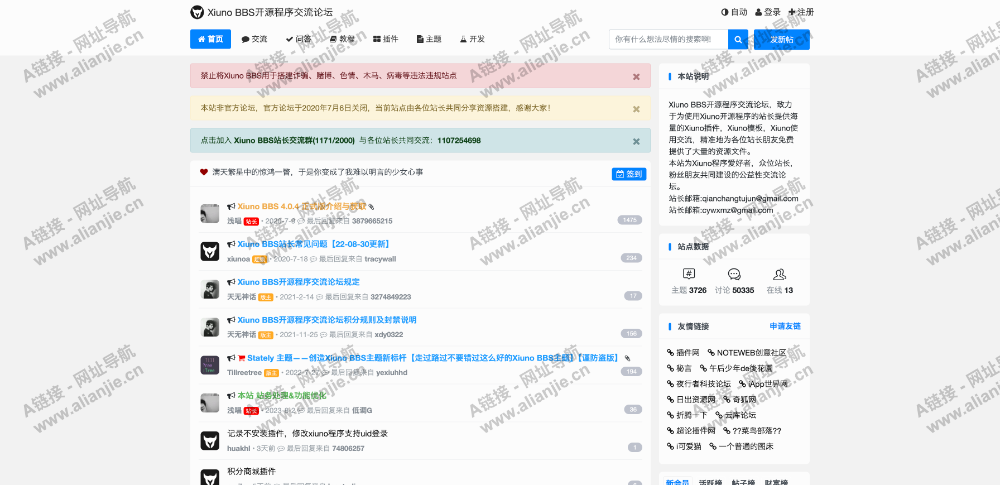Open the 教程 nav item
This screenshot has width=1000, height=485.
342,39
